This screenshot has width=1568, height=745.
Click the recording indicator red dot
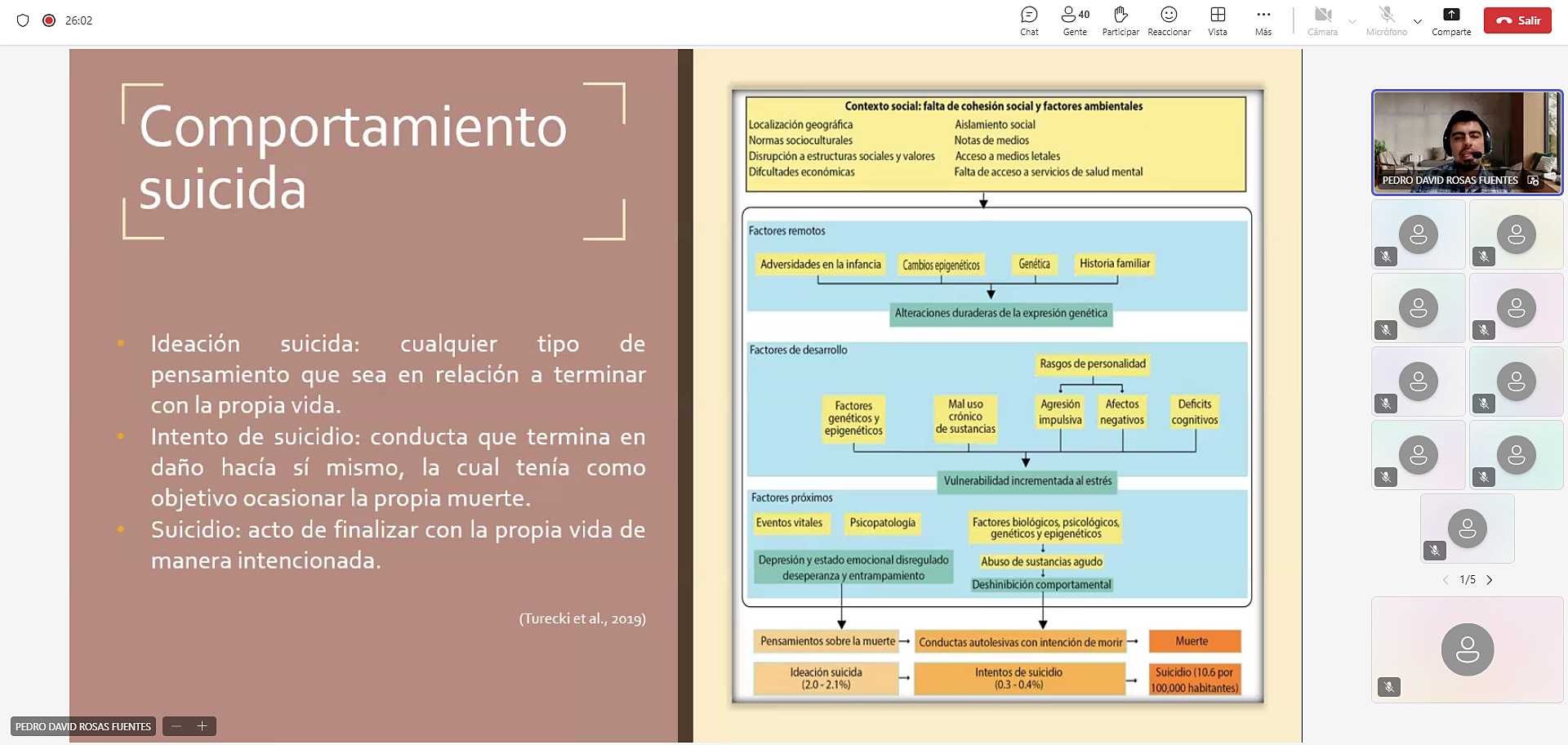pos(49,20)
